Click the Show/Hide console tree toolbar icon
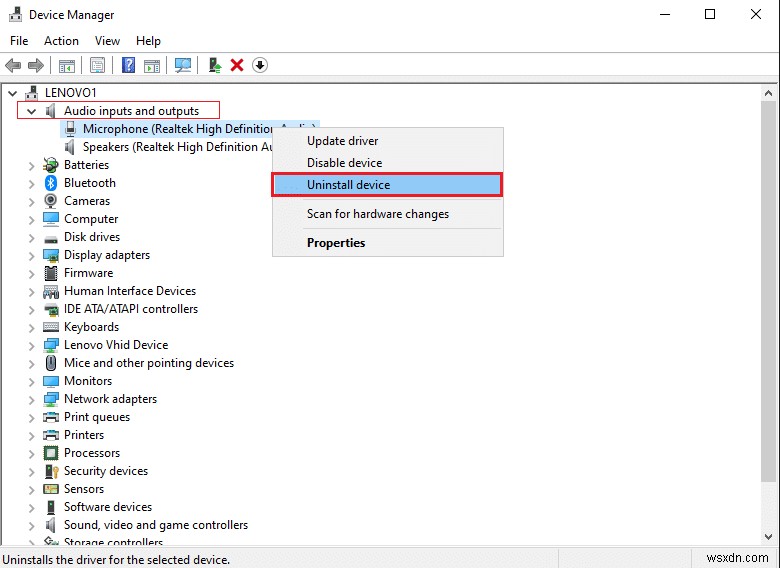 click(x=67, y=65)
